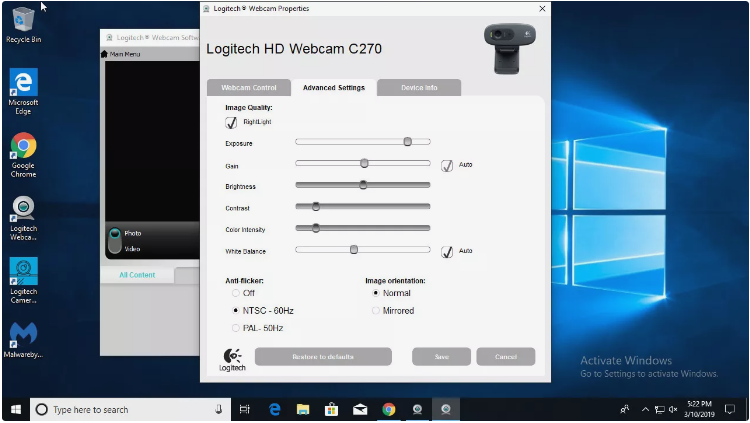750x423 pixels.
Task: Select the Logitech Webcam desktop shortcut
Action: [23, 218]
